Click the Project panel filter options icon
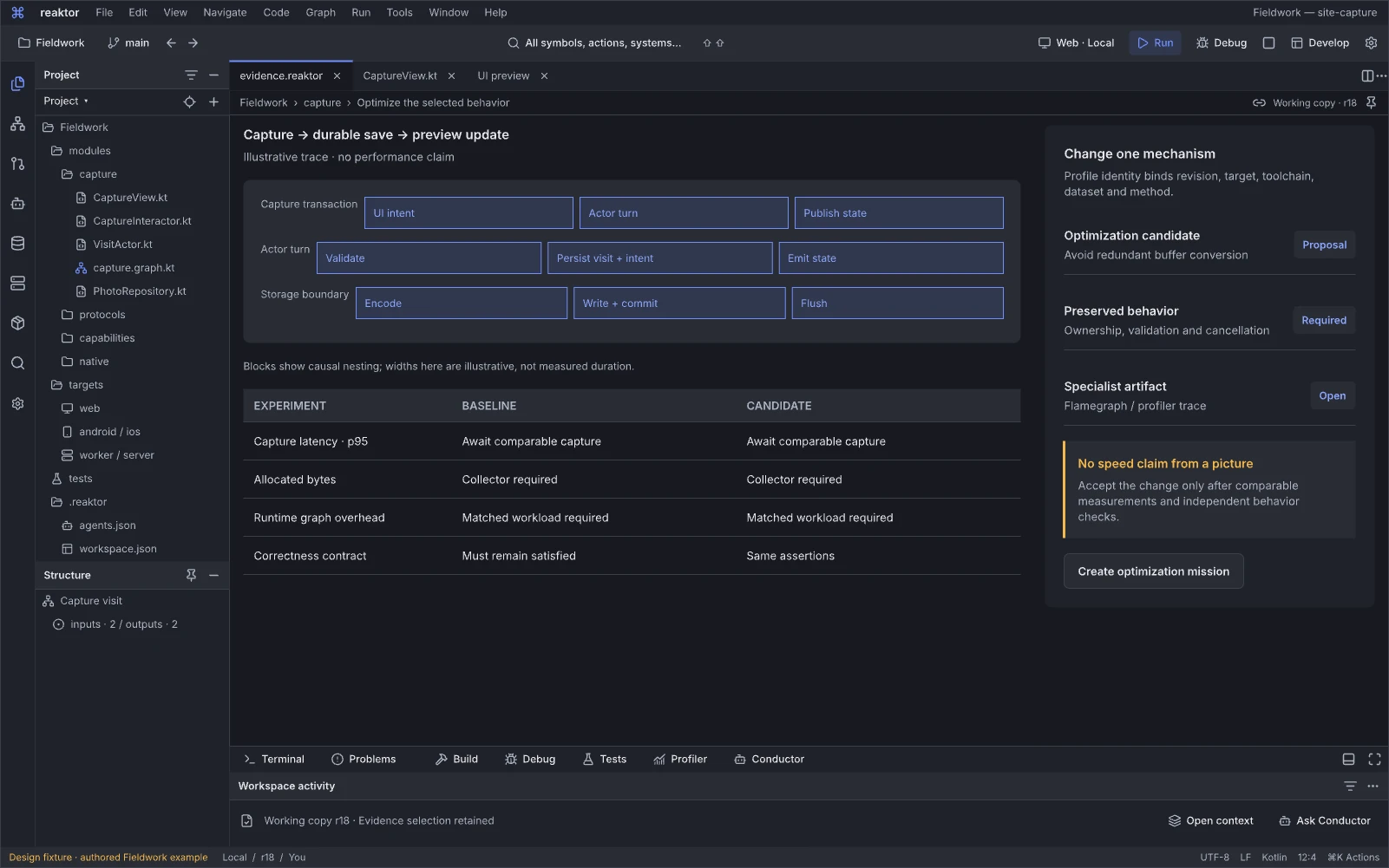 [191, 75]
